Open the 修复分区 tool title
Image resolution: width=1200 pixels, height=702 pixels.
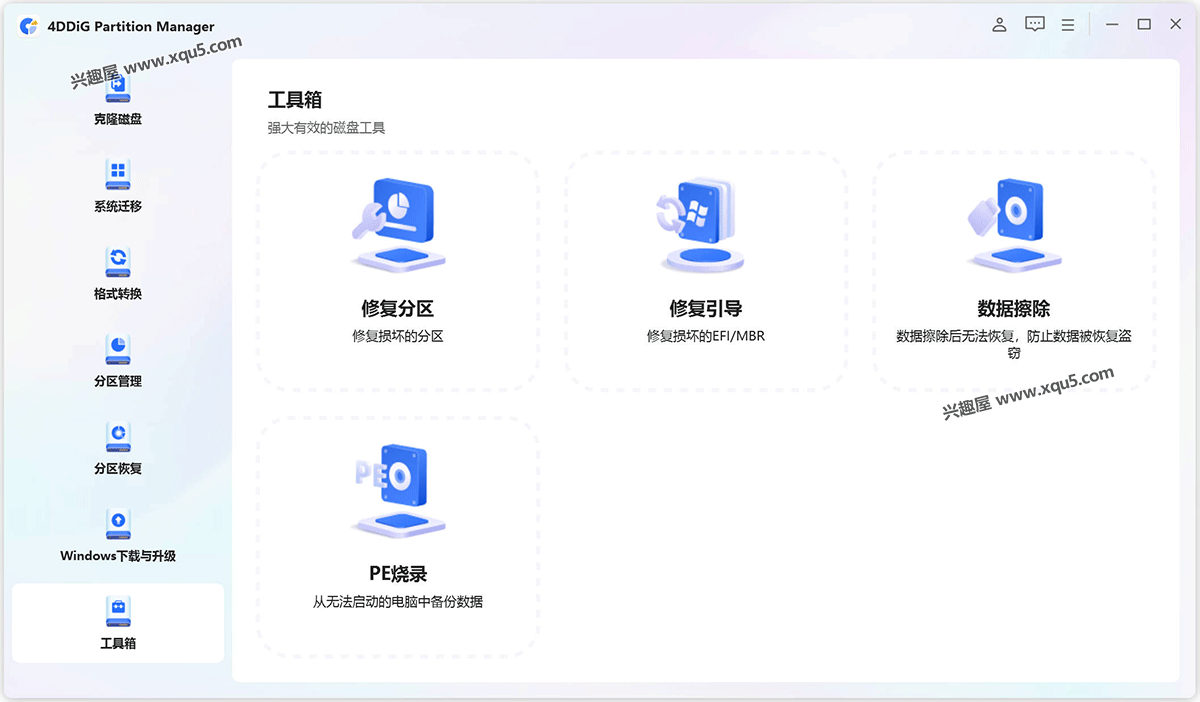tap(397, 309)
